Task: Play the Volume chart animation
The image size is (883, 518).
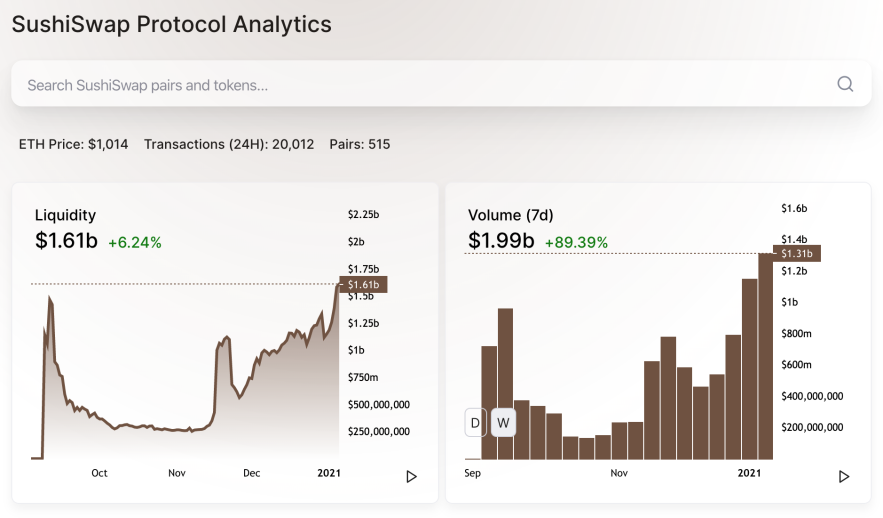Action: (844, 477)
